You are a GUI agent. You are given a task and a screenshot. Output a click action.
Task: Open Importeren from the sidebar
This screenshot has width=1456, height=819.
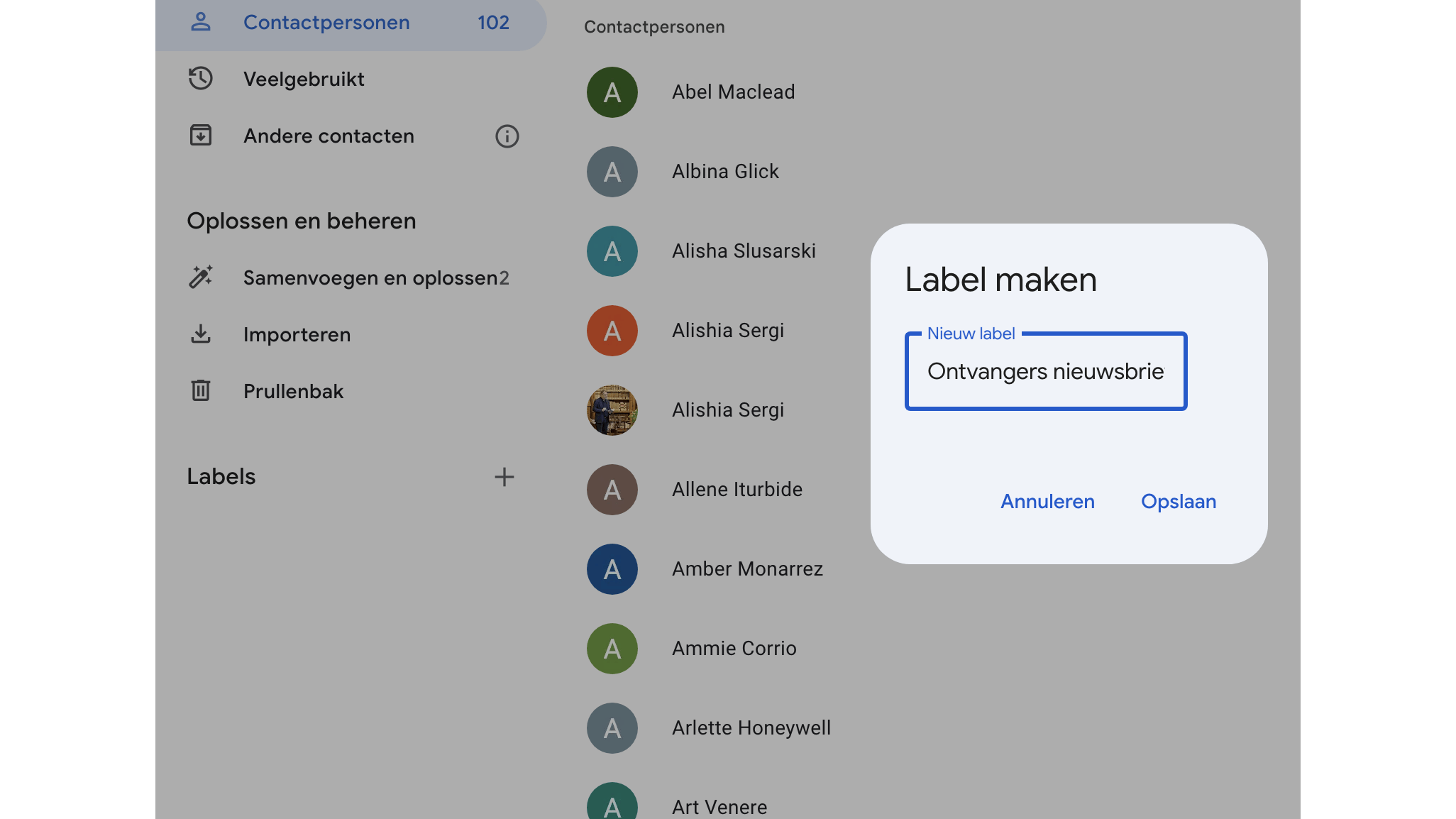coord(297,335)
